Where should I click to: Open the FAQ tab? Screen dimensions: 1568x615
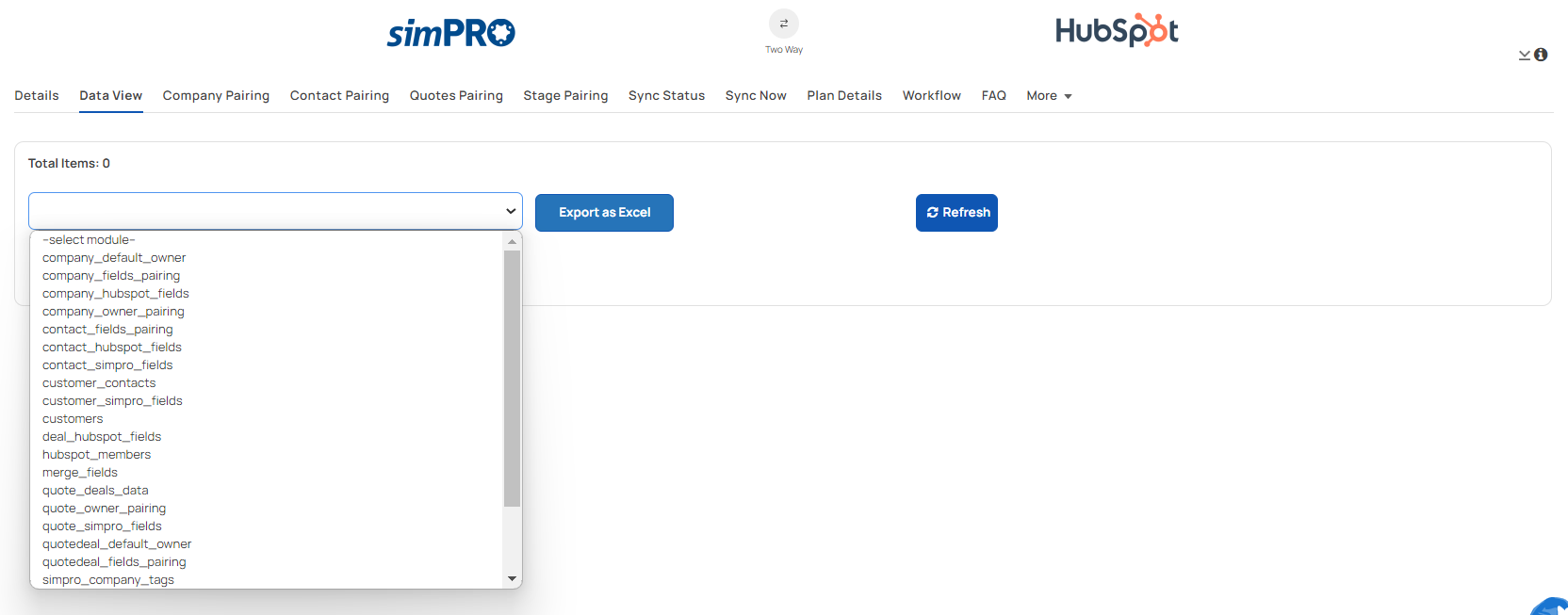[993, 95]
